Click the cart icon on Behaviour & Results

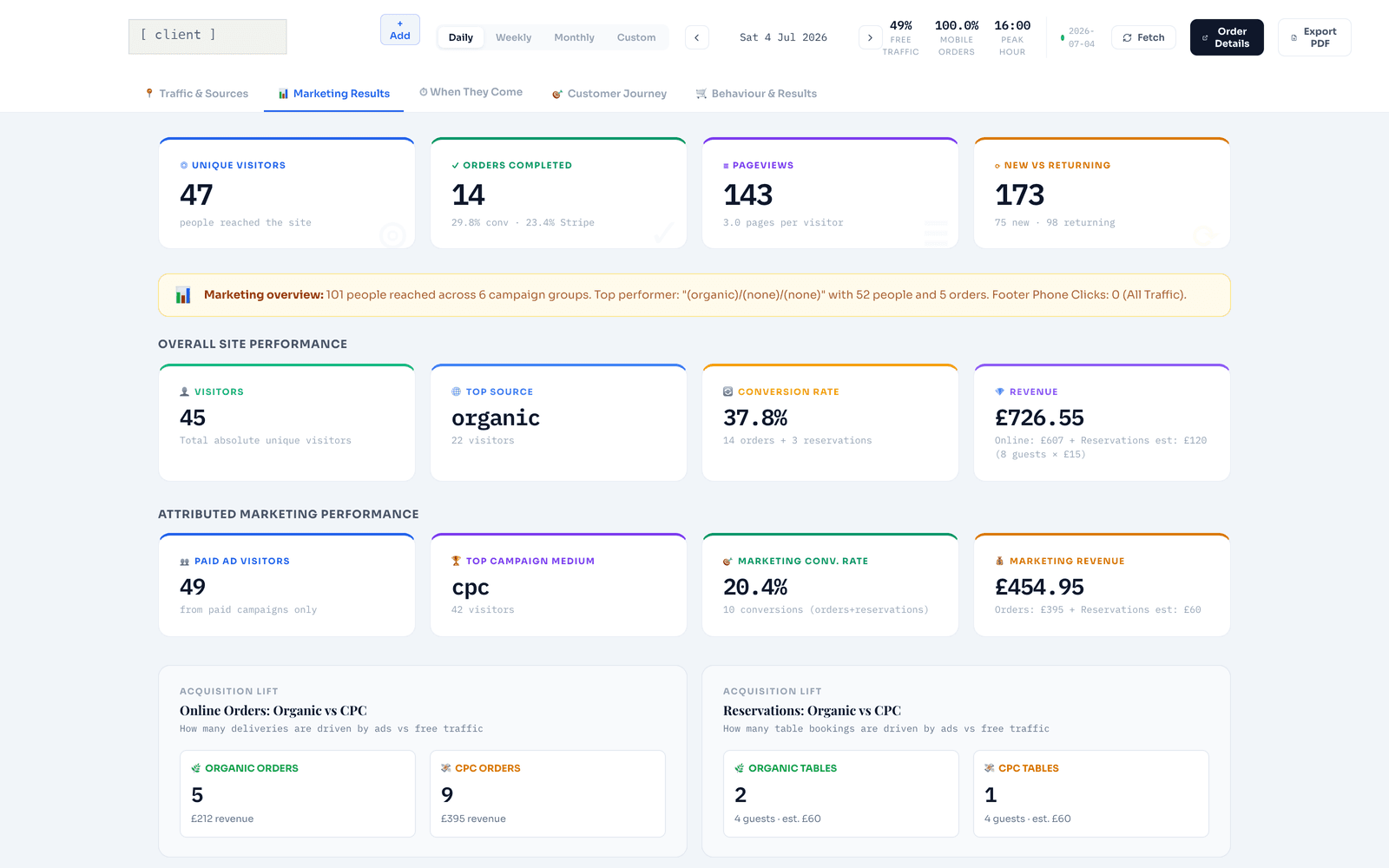coord(701,94)
